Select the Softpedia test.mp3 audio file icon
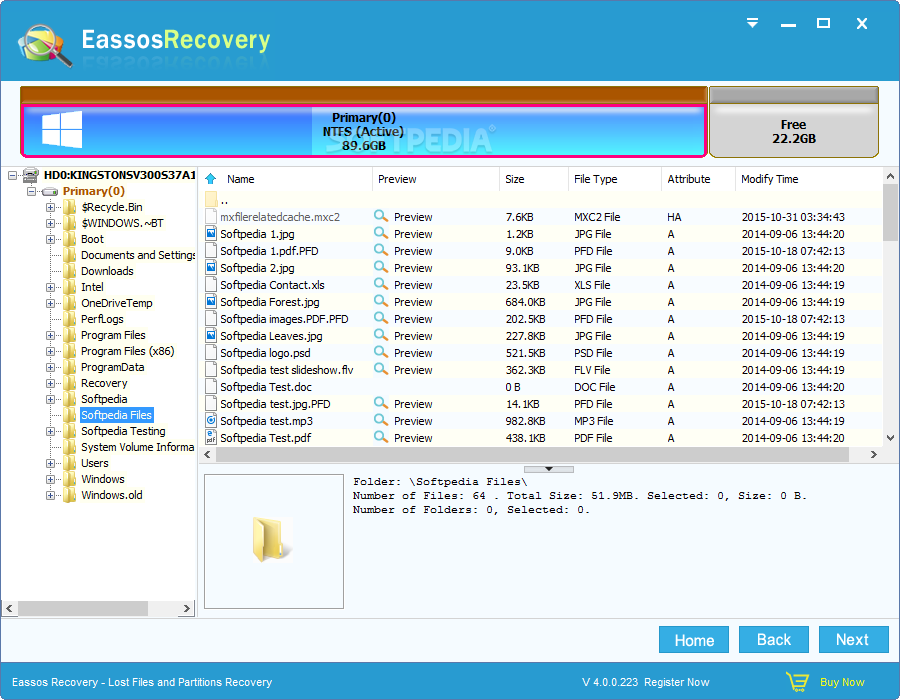 tap(211, 420)
